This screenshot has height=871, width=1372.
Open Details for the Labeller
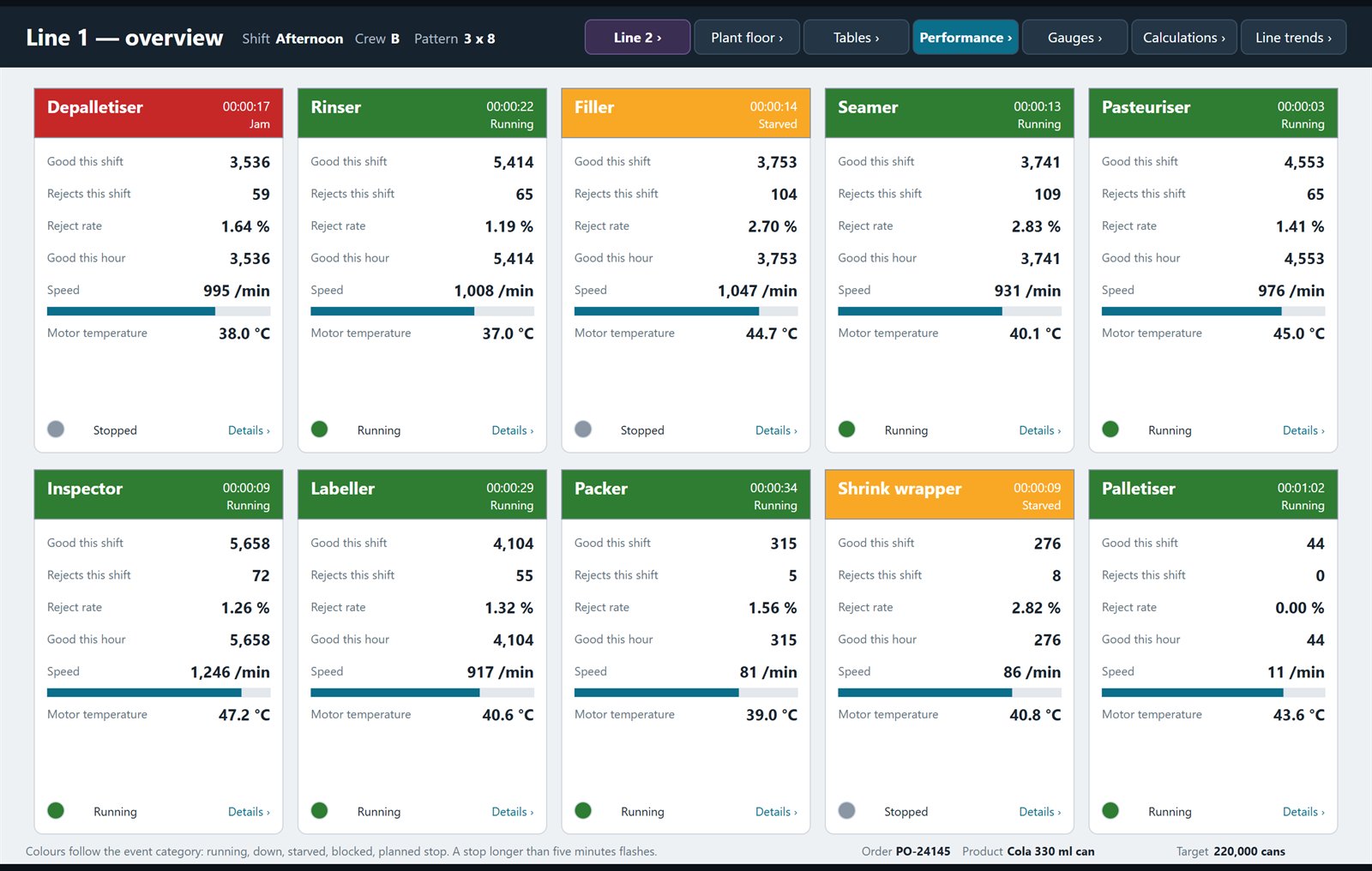(513, 812)
